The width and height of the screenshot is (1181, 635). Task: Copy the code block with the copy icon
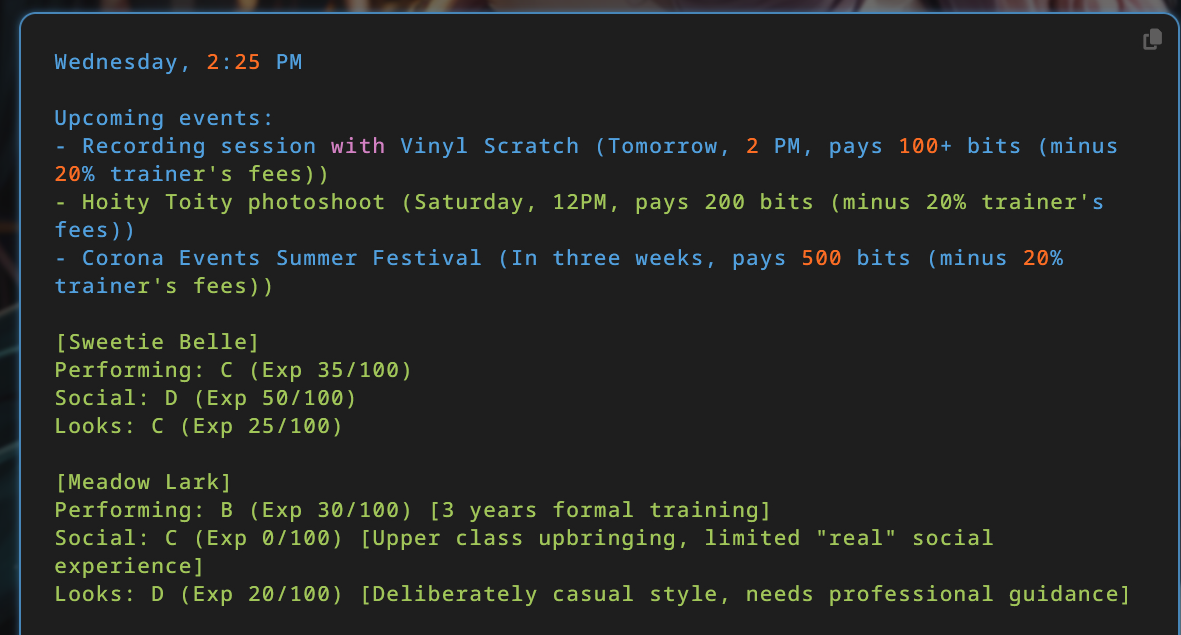1152,39
